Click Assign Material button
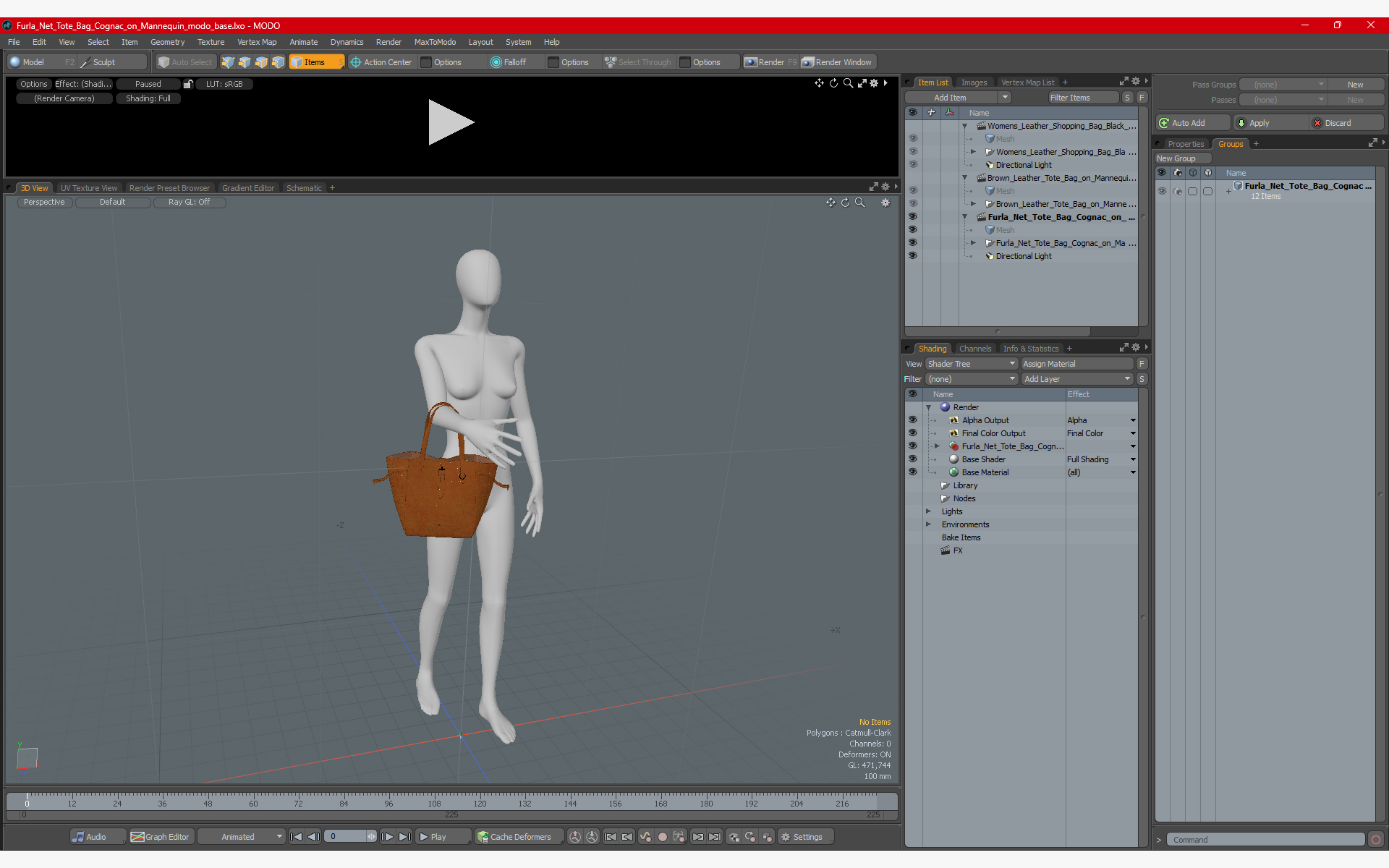 (1077, 364)
